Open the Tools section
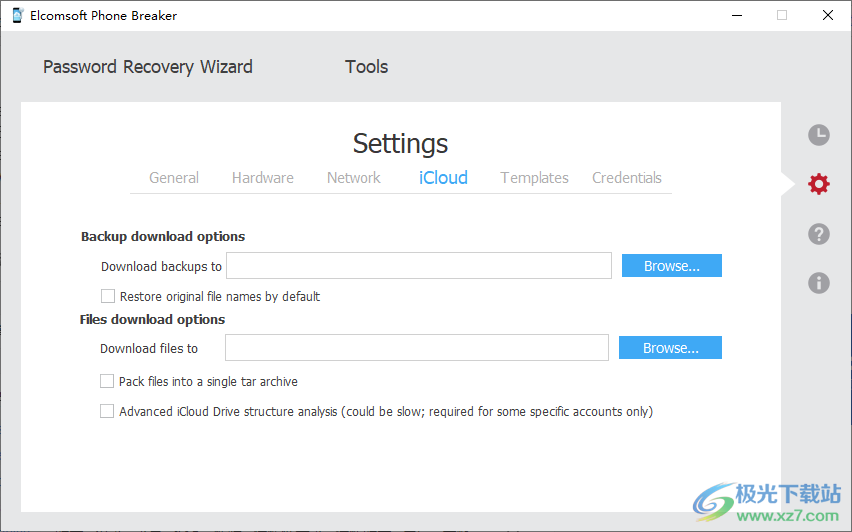 367,67
